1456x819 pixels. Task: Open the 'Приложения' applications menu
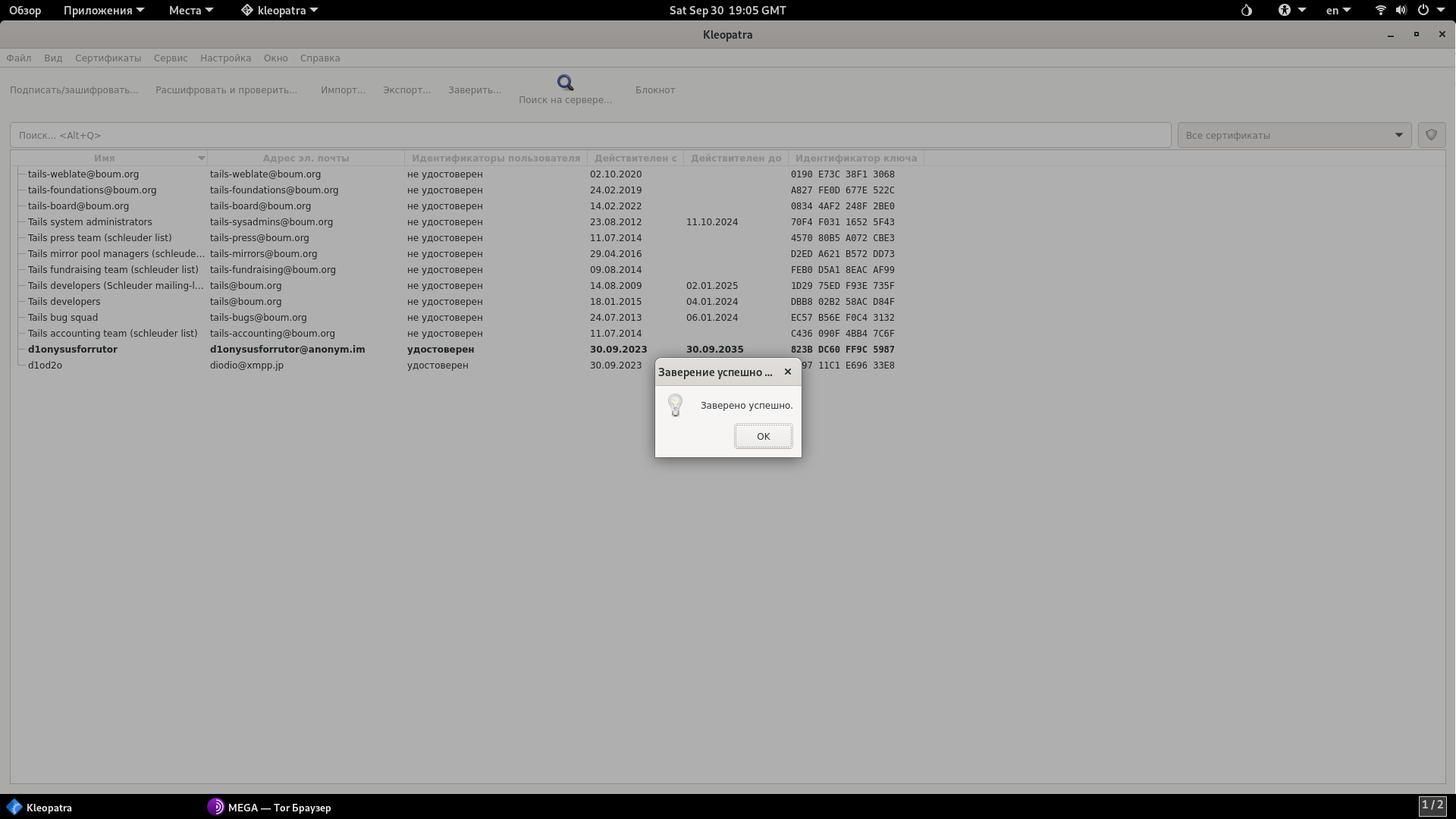[103, 11]
